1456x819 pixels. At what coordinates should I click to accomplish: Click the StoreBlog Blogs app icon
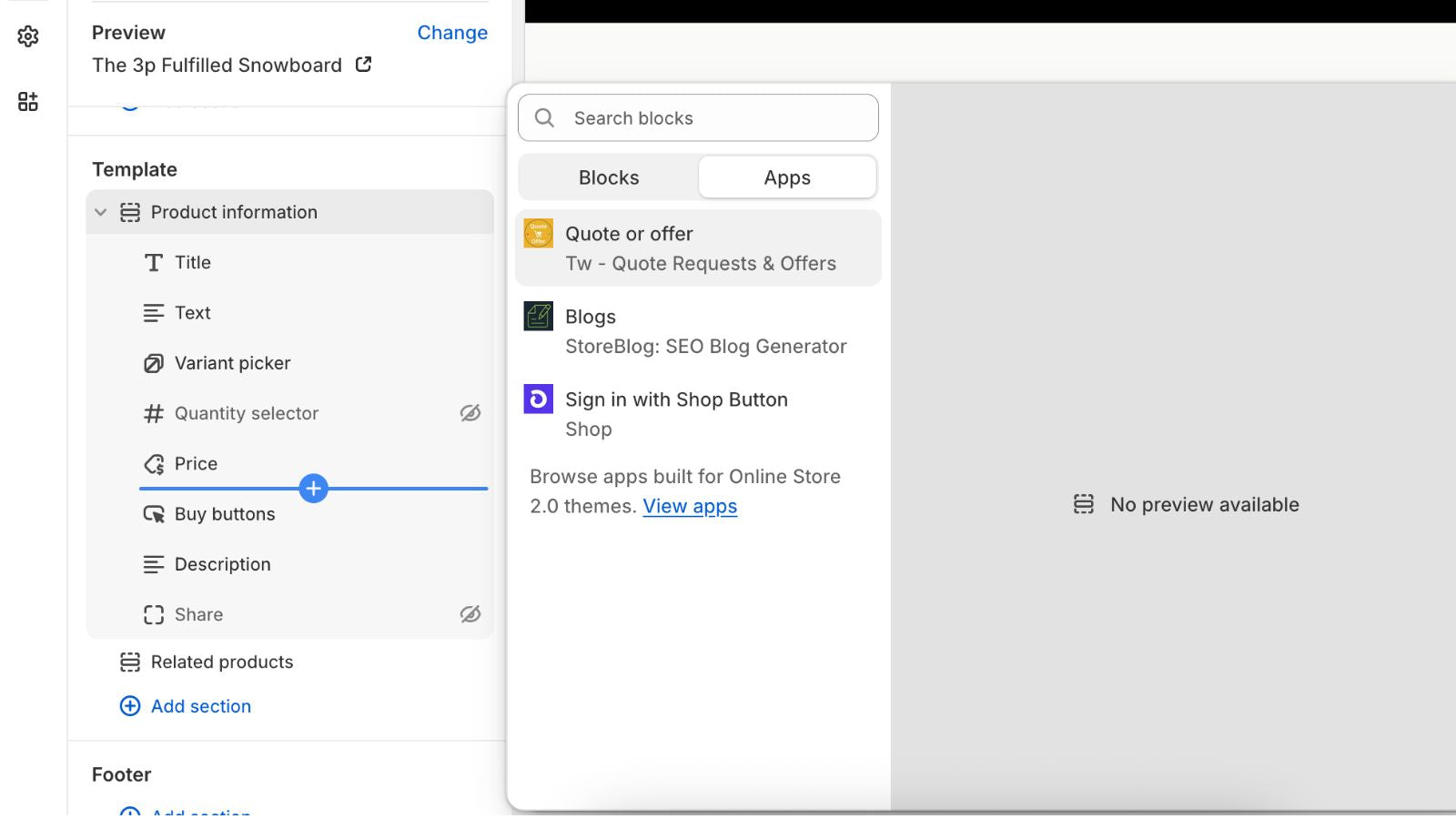538,317
